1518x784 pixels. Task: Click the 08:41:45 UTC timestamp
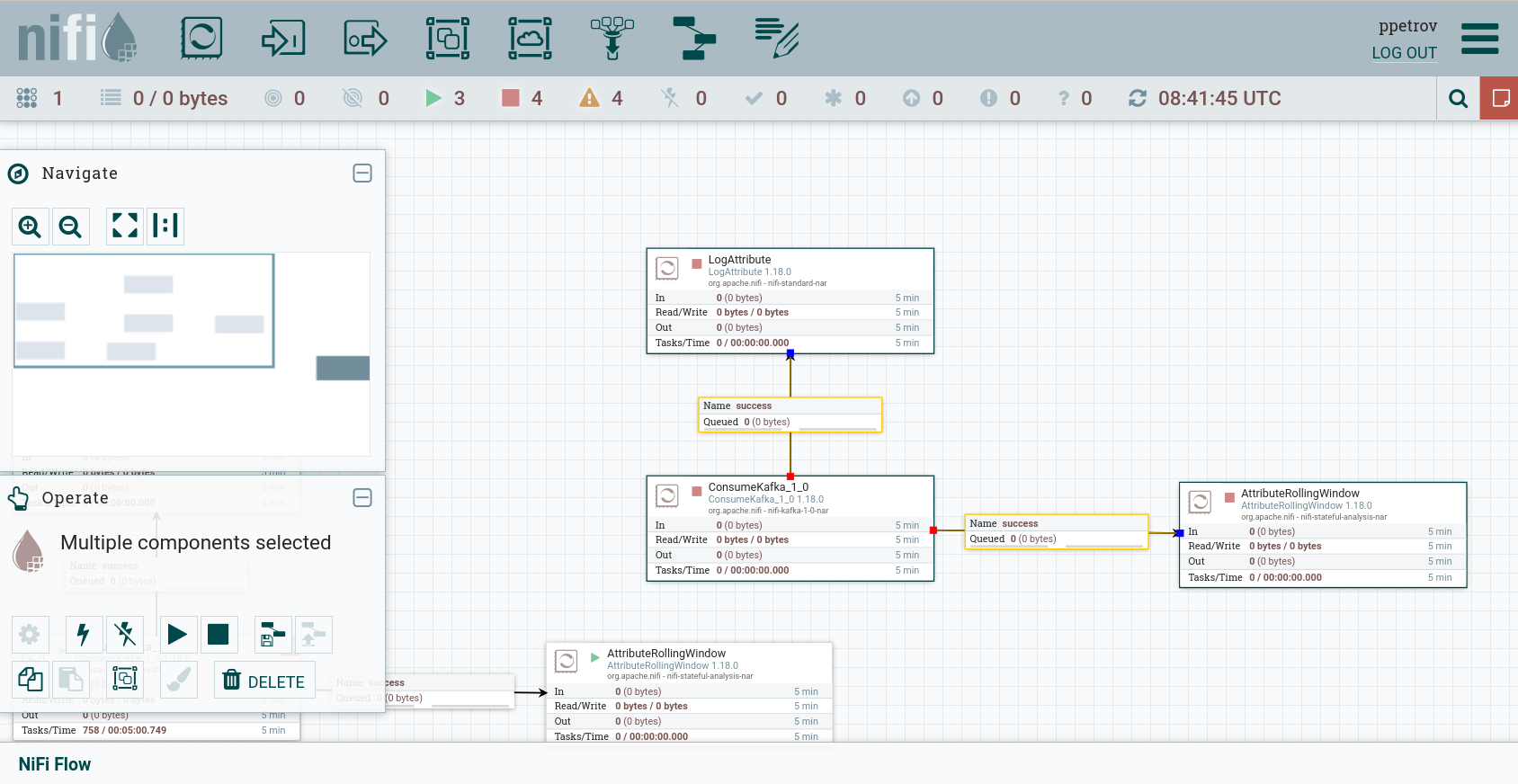1219,98
